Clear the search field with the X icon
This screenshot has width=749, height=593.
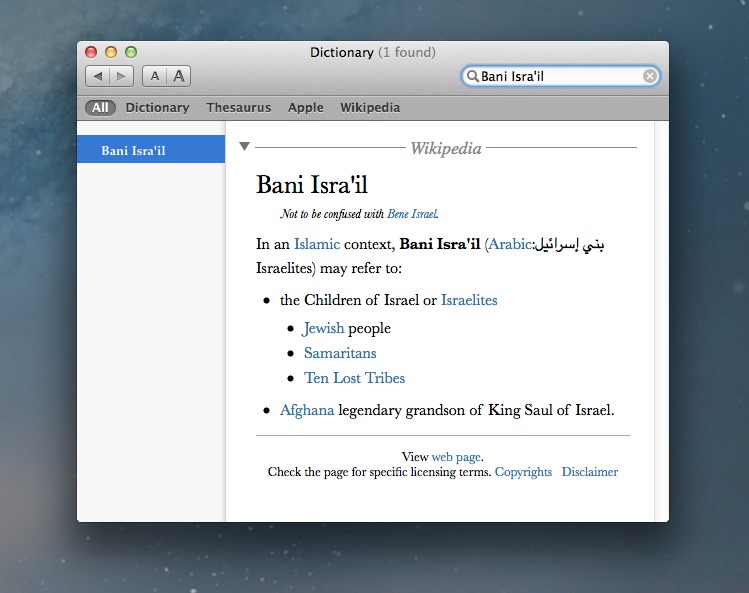coord(649,76)
